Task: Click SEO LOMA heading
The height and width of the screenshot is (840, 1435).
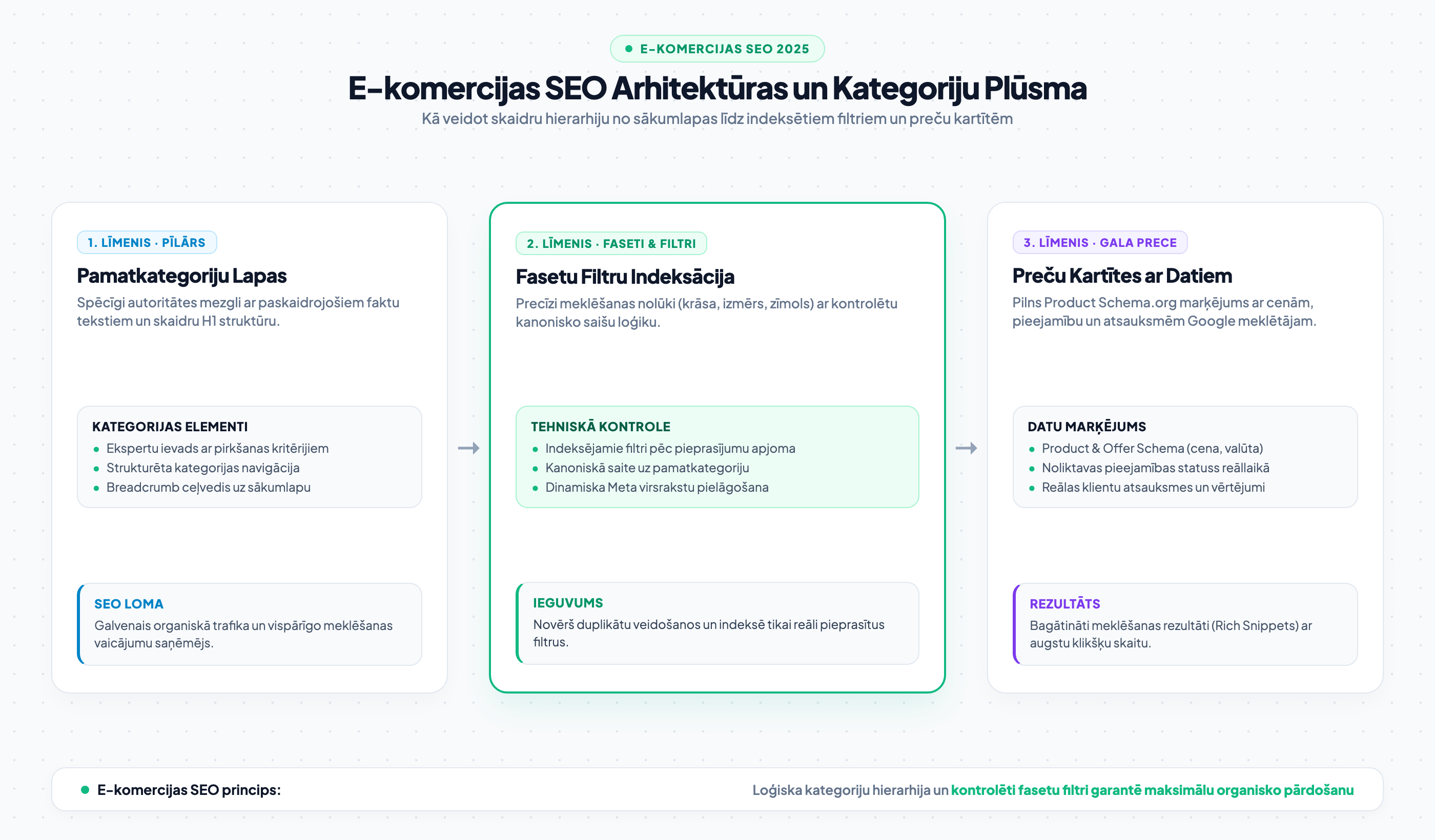Action: pos(129,604)
